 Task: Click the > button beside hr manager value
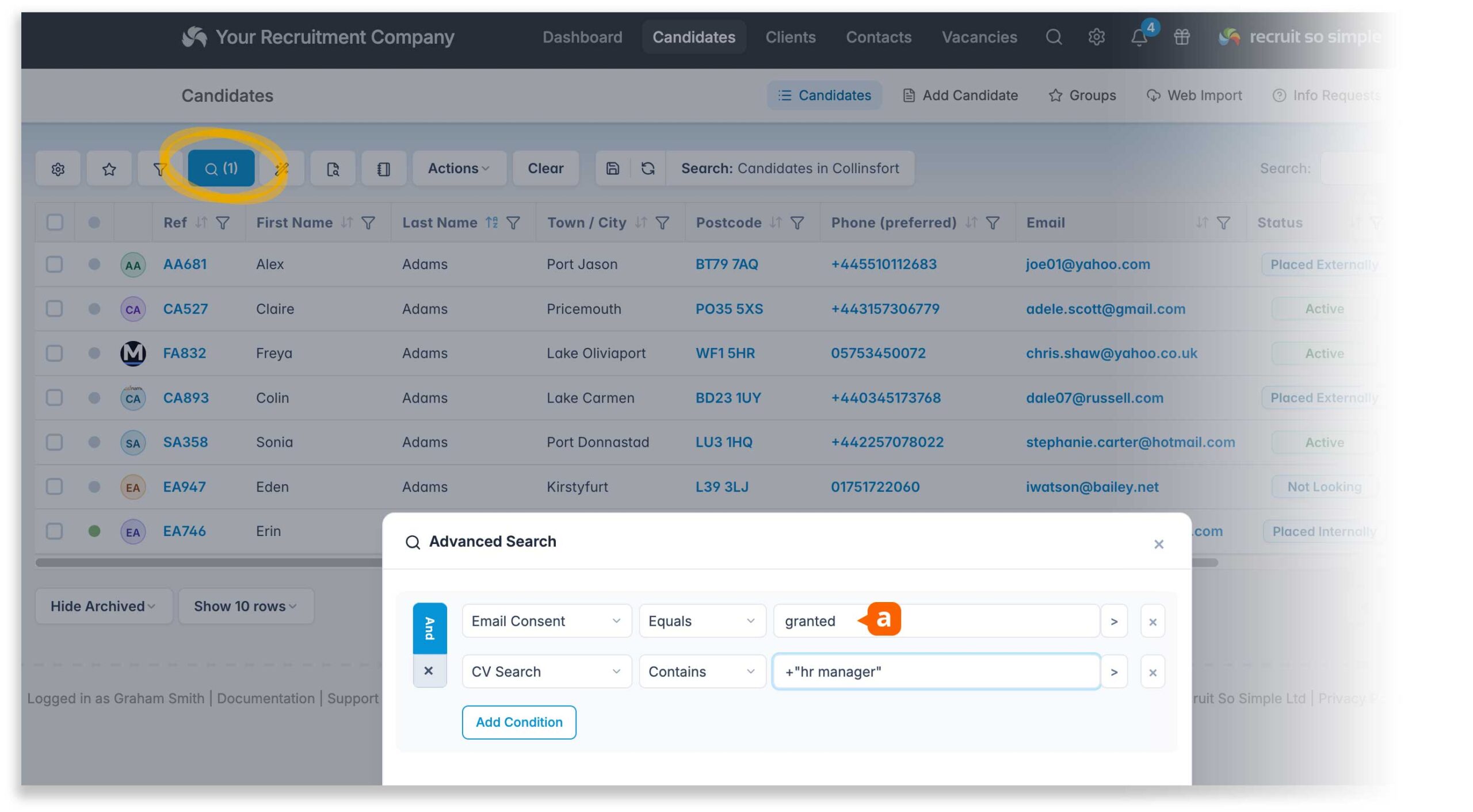[1114, 672]
